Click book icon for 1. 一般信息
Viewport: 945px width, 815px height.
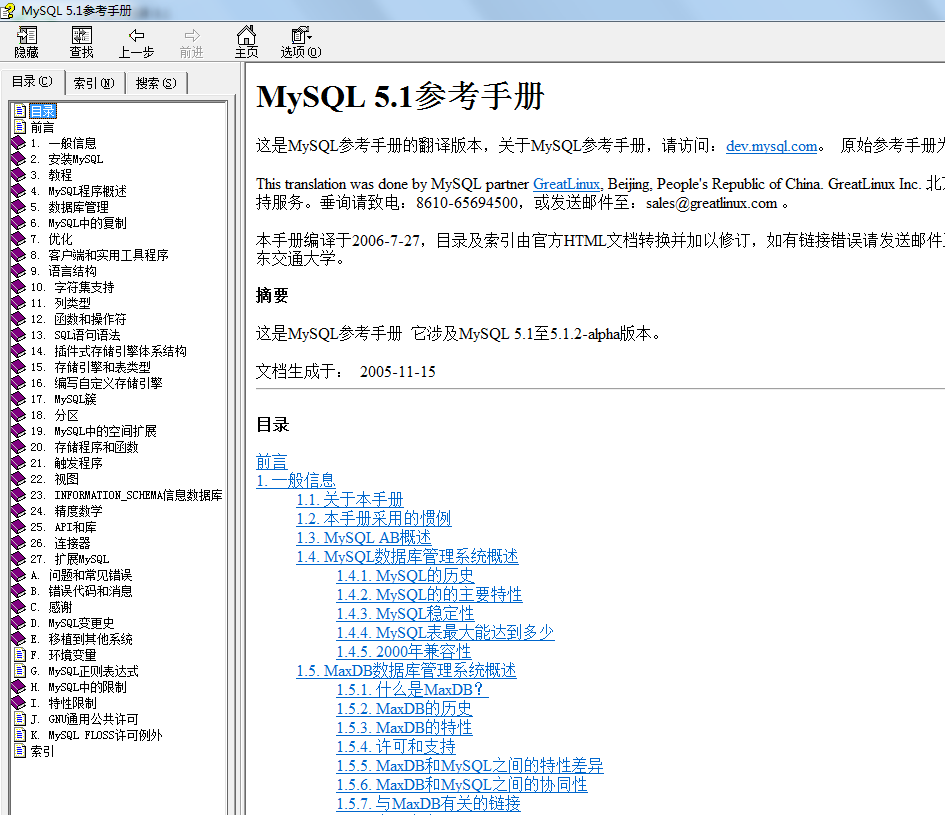(x=19, y=143)
